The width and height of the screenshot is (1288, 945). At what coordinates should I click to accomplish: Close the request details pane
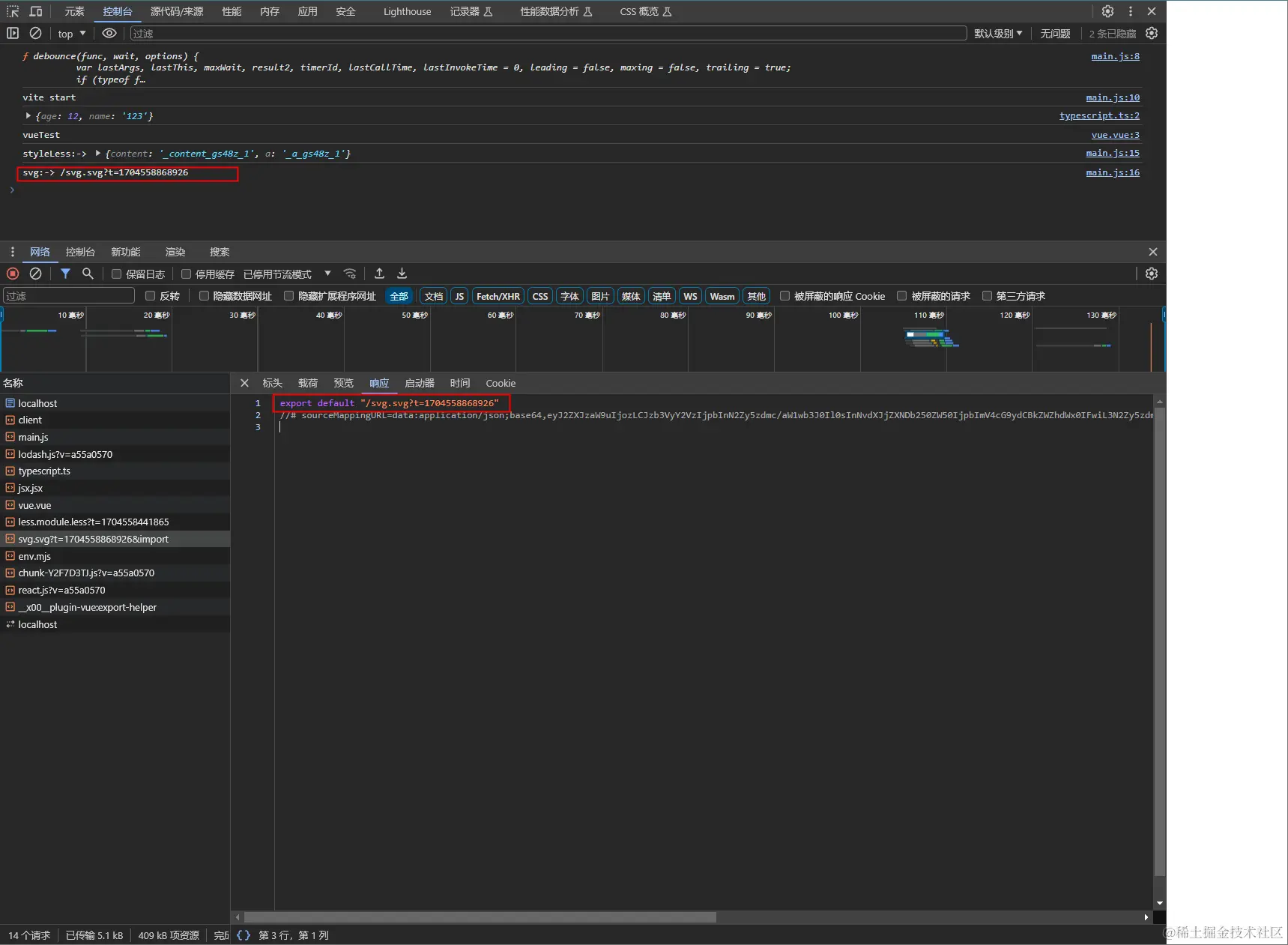click(244, 383)
